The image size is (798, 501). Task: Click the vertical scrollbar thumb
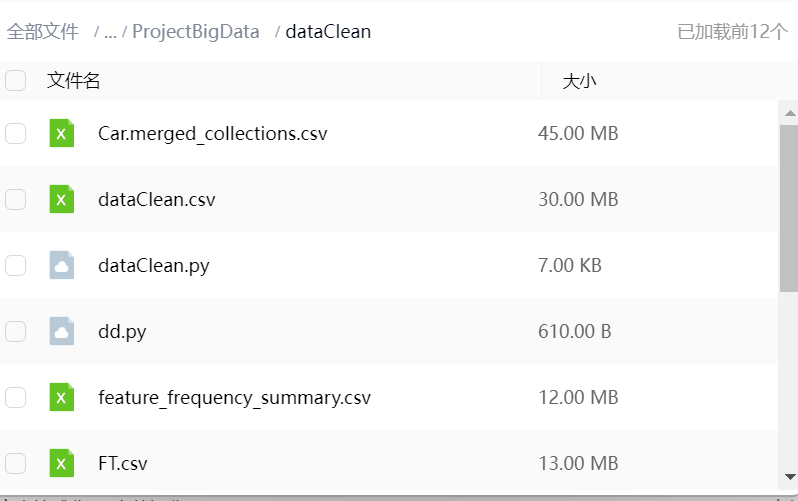[789, 208]
